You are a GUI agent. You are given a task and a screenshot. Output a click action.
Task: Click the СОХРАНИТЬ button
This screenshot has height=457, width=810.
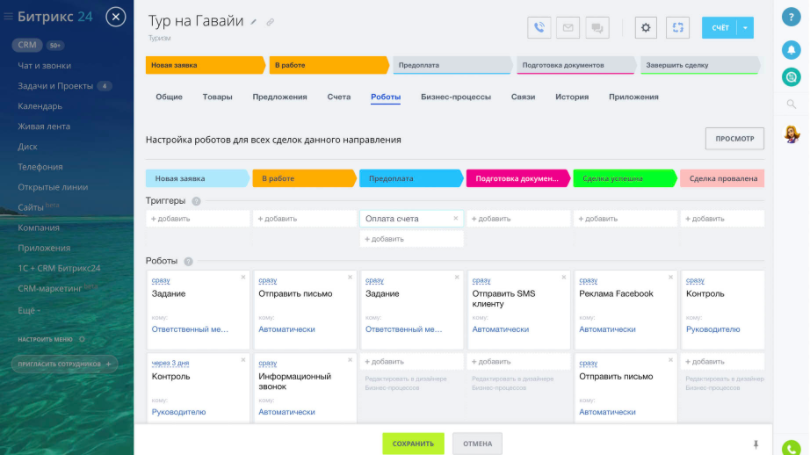pos(413,444)
